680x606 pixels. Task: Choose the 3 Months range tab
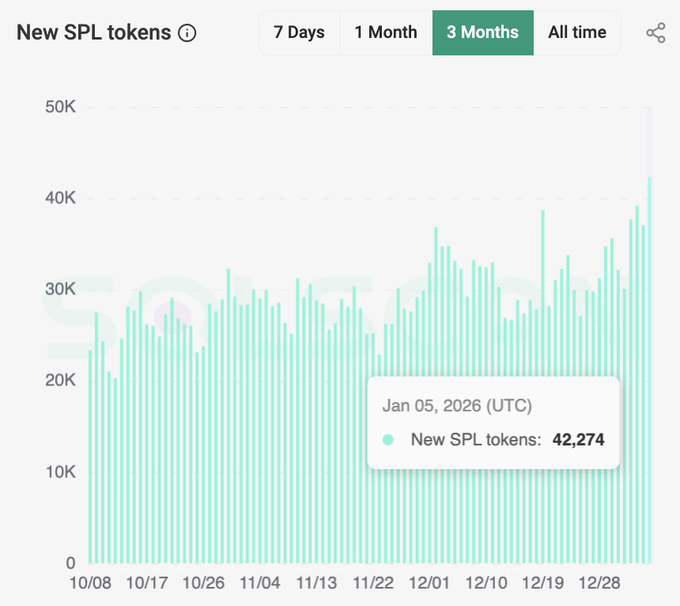point(482,32)
